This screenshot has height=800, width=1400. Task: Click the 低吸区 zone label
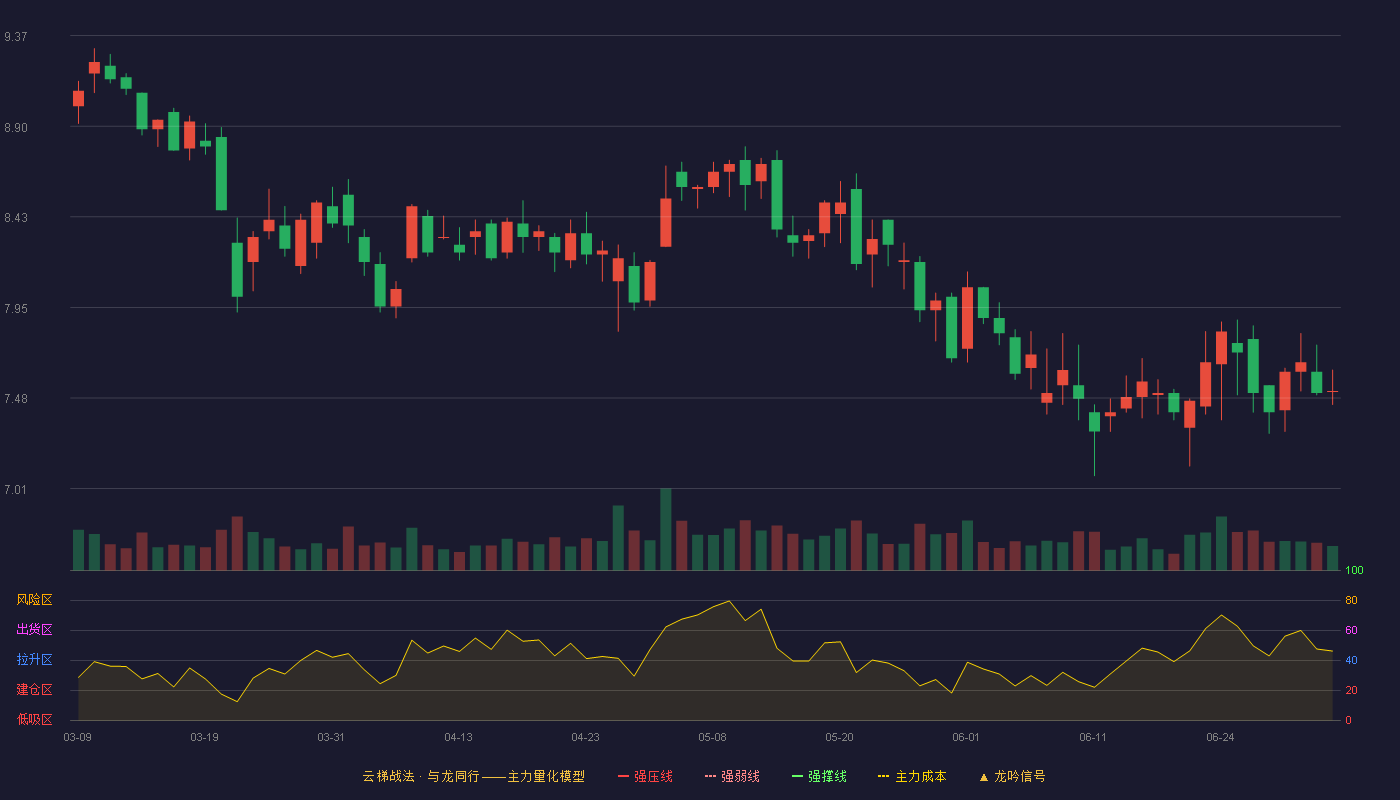point(34,719)
